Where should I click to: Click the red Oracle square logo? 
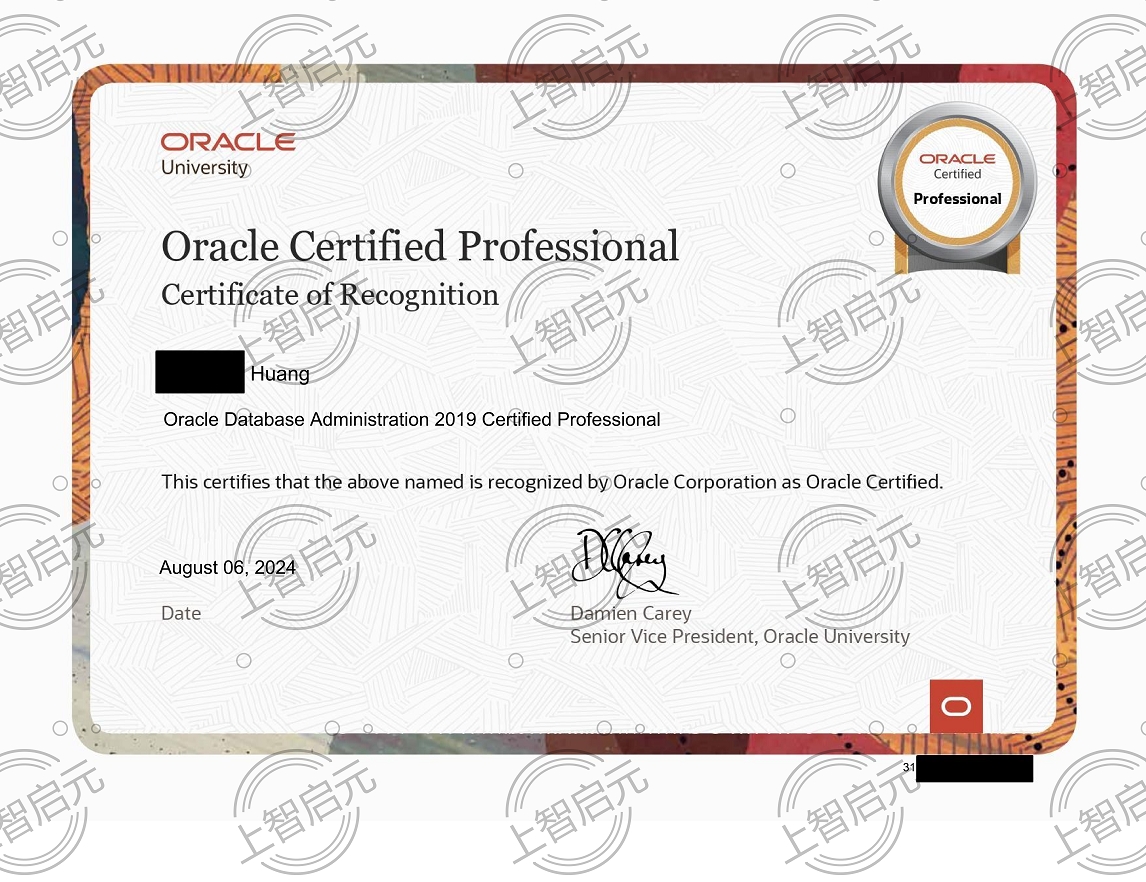[x=956, y=706]
